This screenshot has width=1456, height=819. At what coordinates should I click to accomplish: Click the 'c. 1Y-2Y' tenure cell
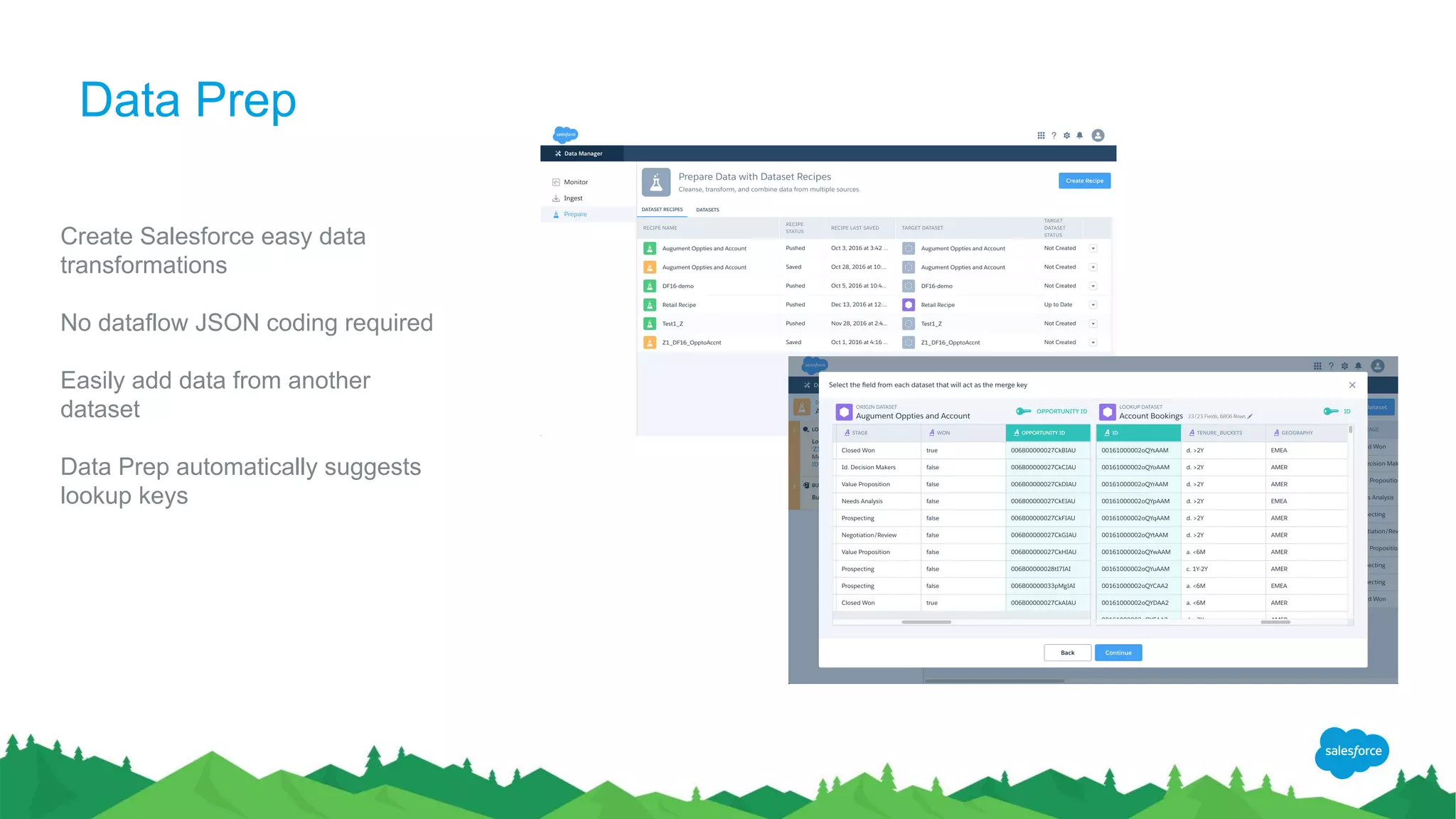coord(1223,569)
